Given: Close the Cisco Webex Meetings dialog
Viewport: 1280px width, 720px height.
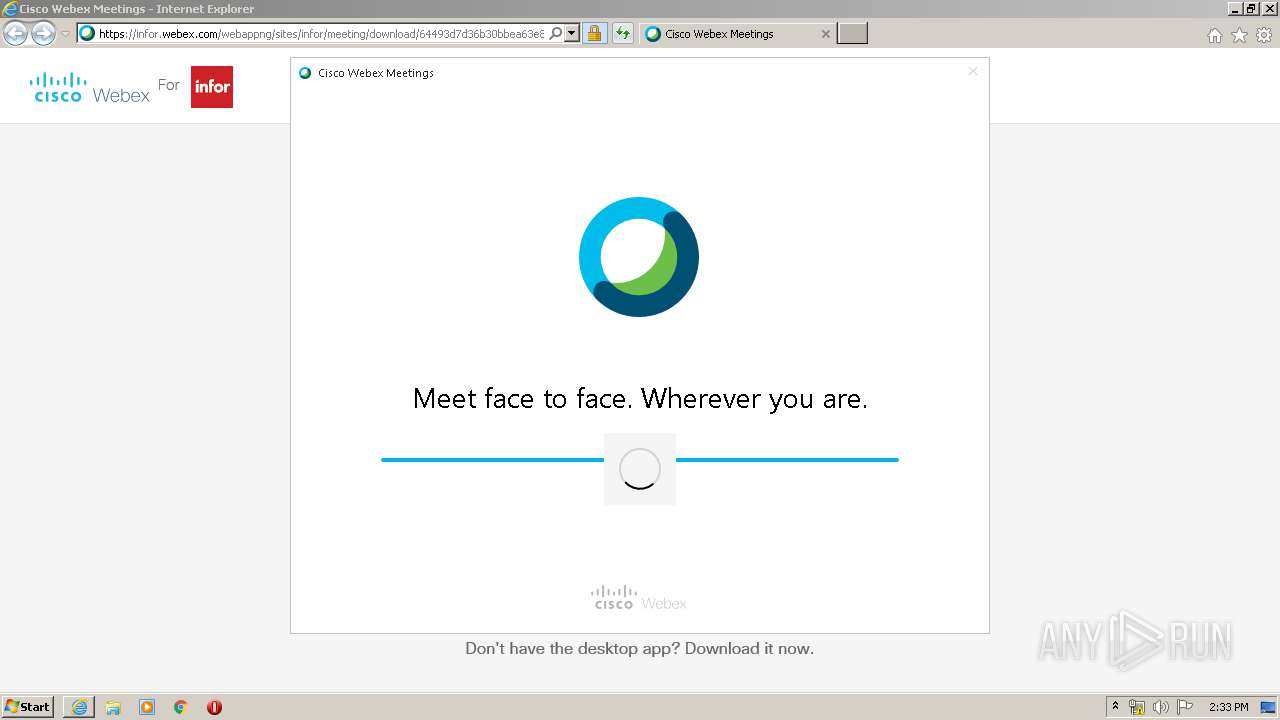Looking at the screenshot, I should [x=972, y=71].
